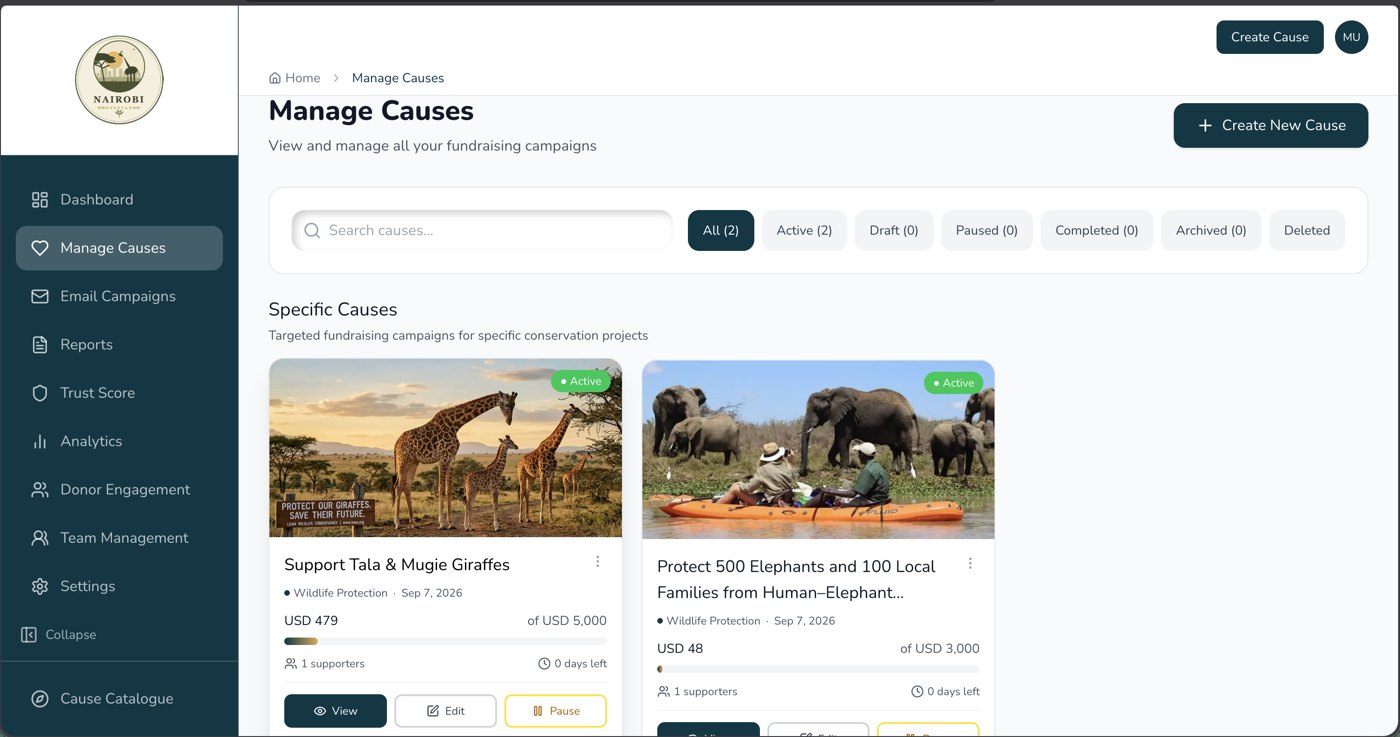This screenshot has height=737, width=1400.
Task: Click the Nairobi organization logo
Action: (119, 80)
